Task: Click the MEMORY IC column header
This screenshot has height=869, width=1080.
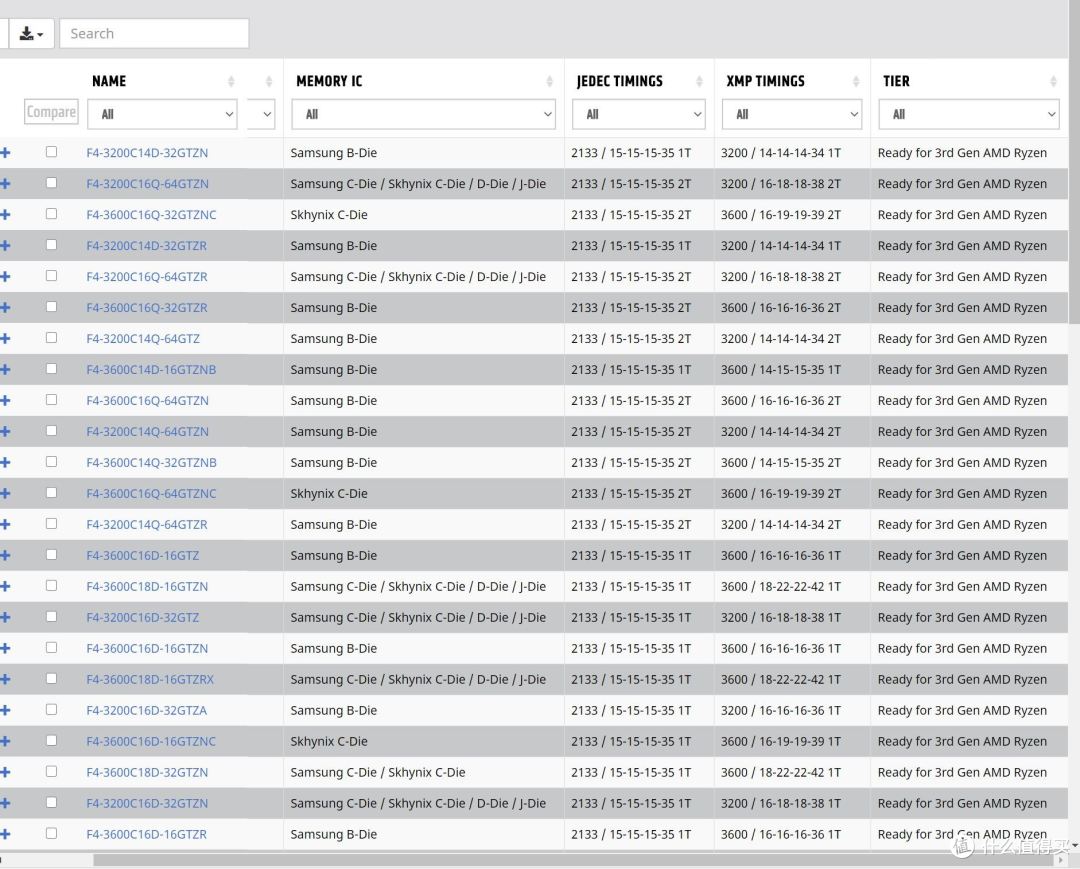Action: [x=329, y=81]
